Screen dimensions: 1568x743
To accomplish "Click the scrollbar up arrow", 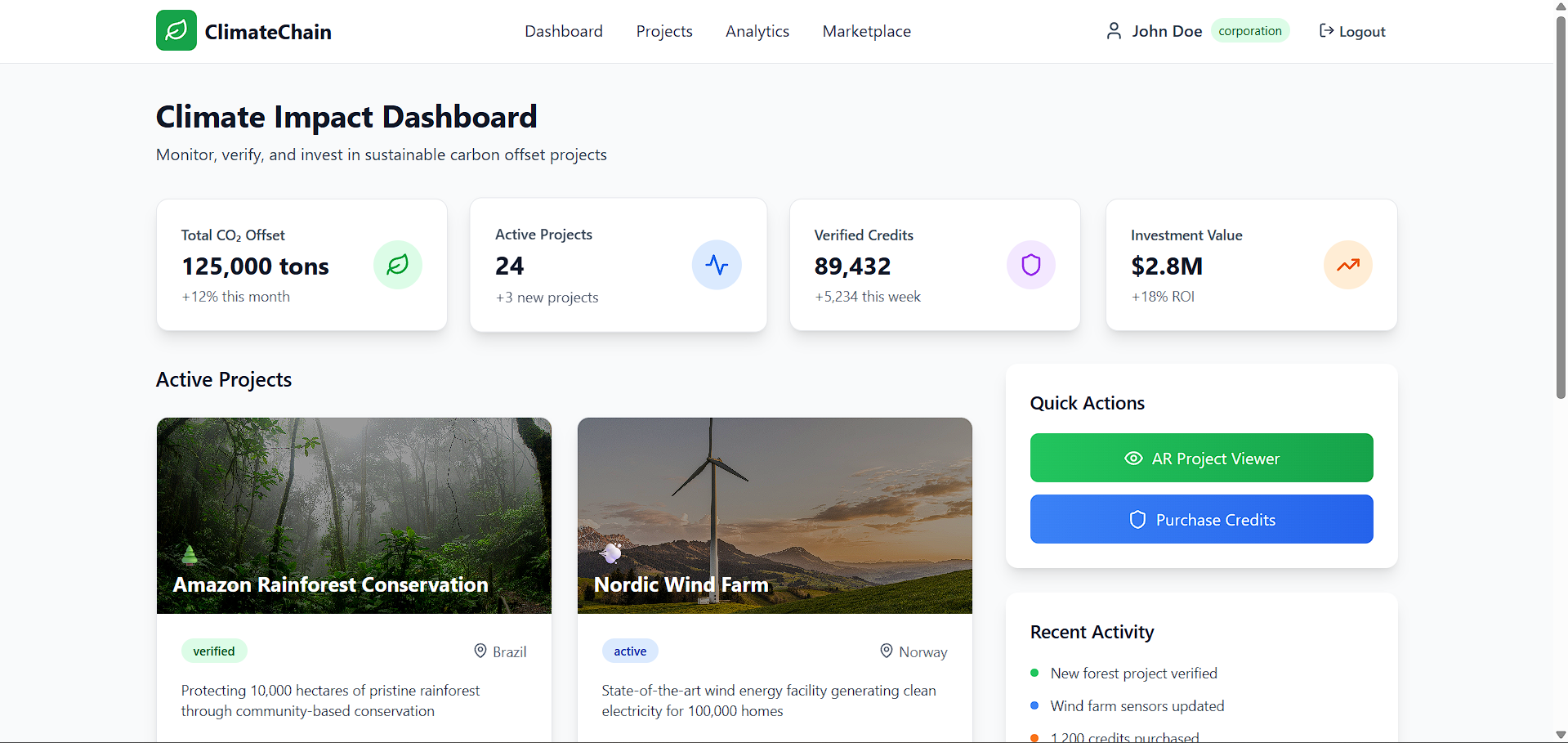I will click(1561, 7).
